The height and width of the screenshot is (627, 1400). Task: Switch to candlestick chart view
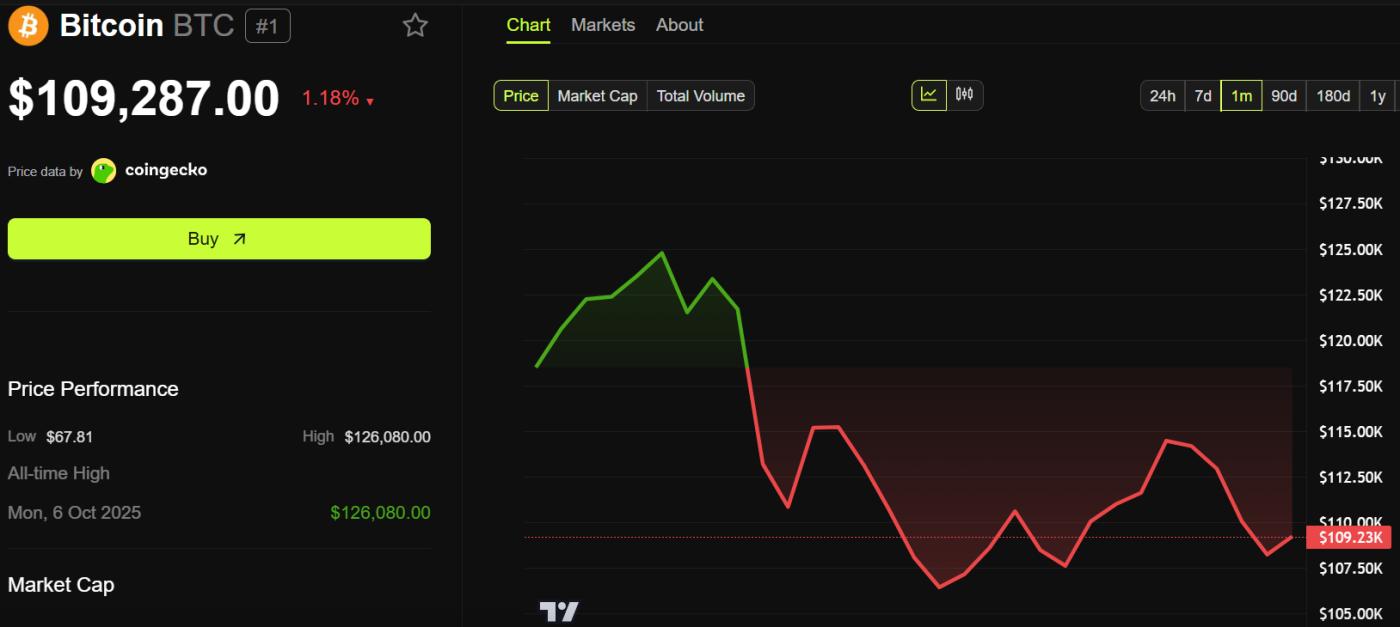point(964,95)
